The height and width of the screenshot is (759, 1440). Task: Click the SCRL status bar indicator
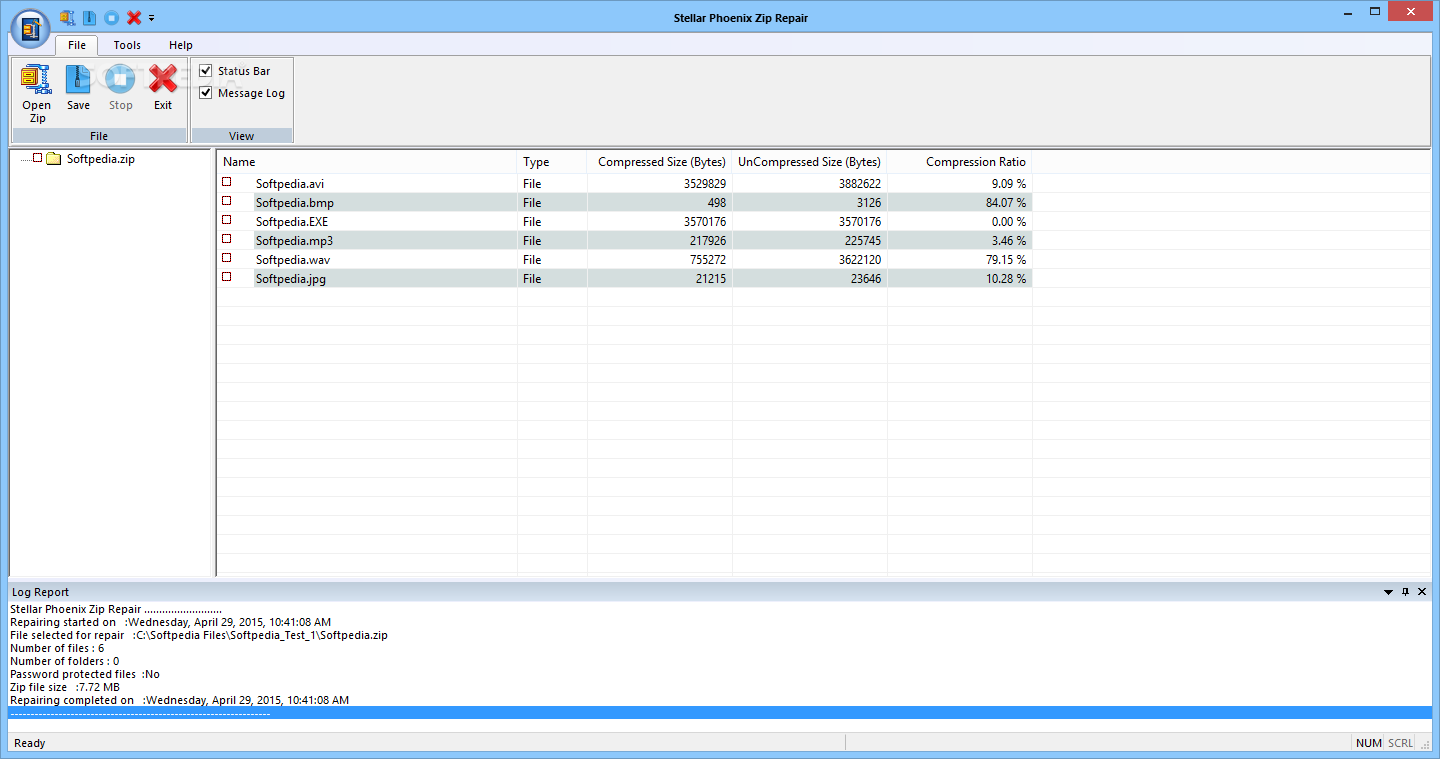(1400, 743)
